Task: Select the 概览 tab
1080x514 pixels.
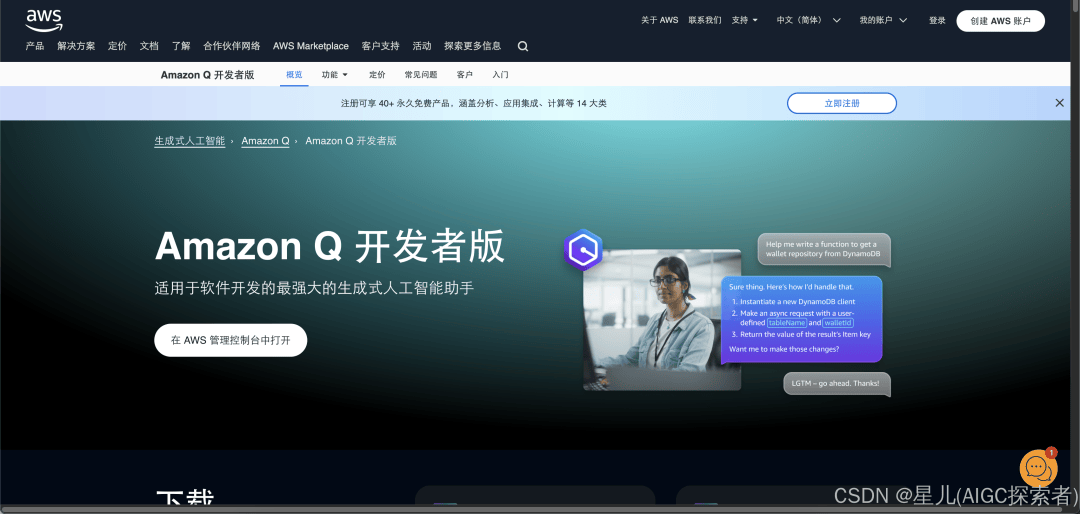Action: [x=294, y=75]
